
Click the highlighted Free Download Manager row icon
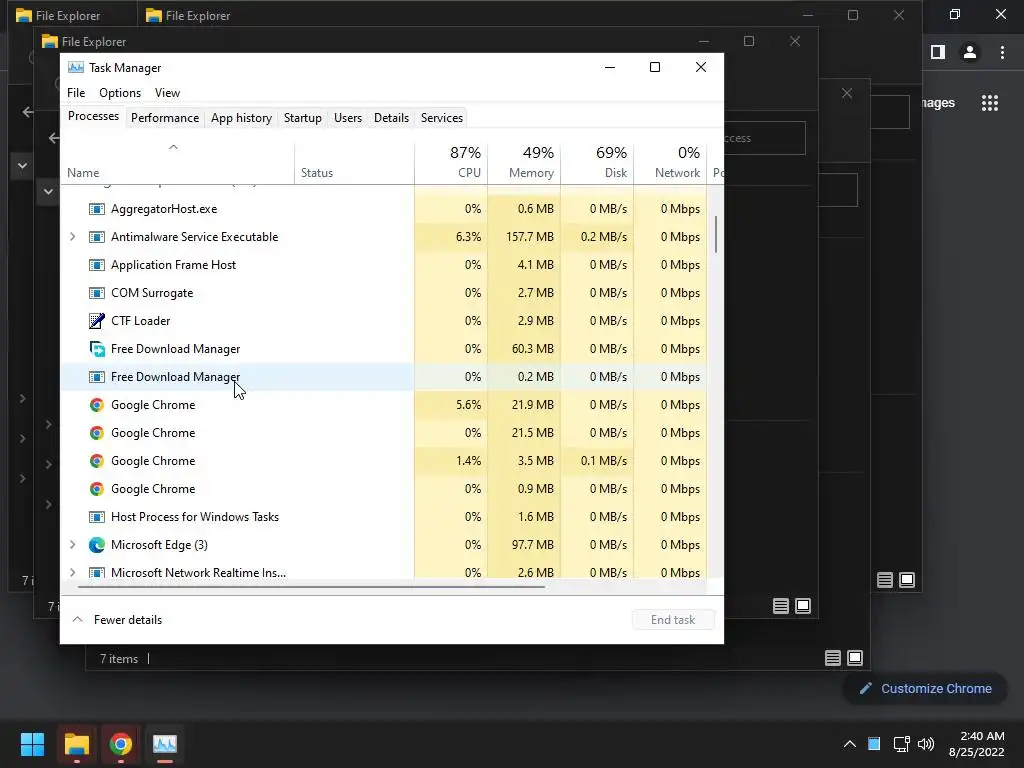tap(97, 377)
